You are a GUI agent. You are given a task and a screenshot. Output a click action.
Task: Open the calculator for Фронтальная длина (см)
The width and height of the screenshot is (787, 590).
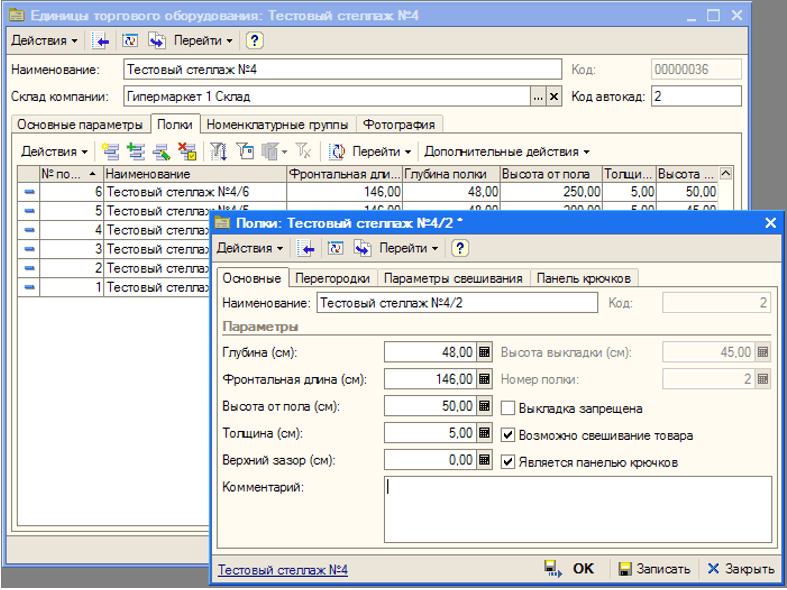(484, 379)
